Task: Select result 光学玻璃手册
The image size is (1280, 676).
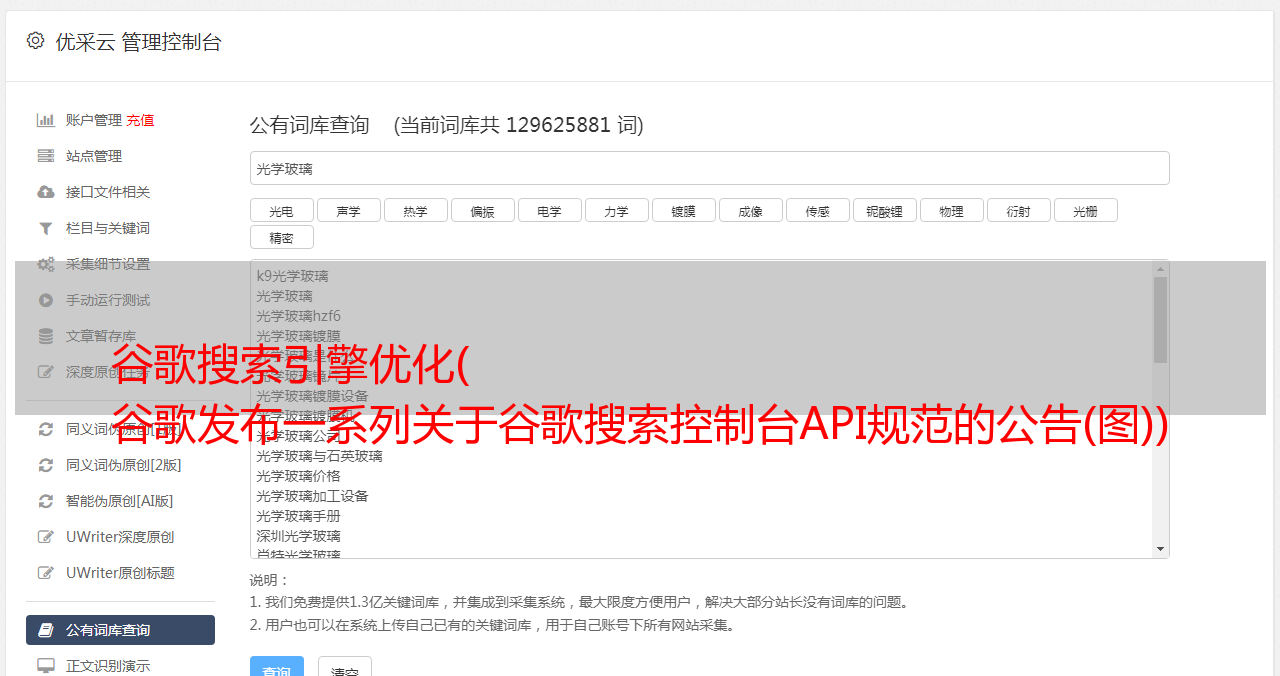Action: point(298,516)
